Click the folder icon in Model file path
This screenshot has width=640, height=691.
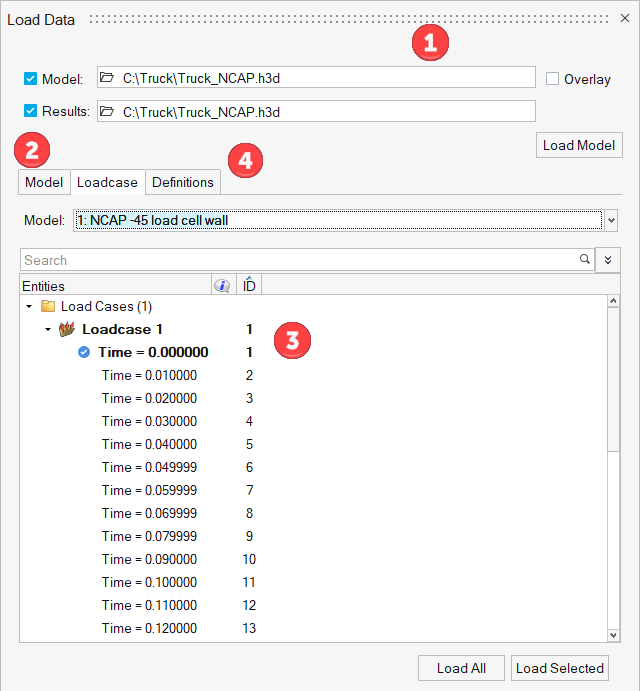click(107, 78)
